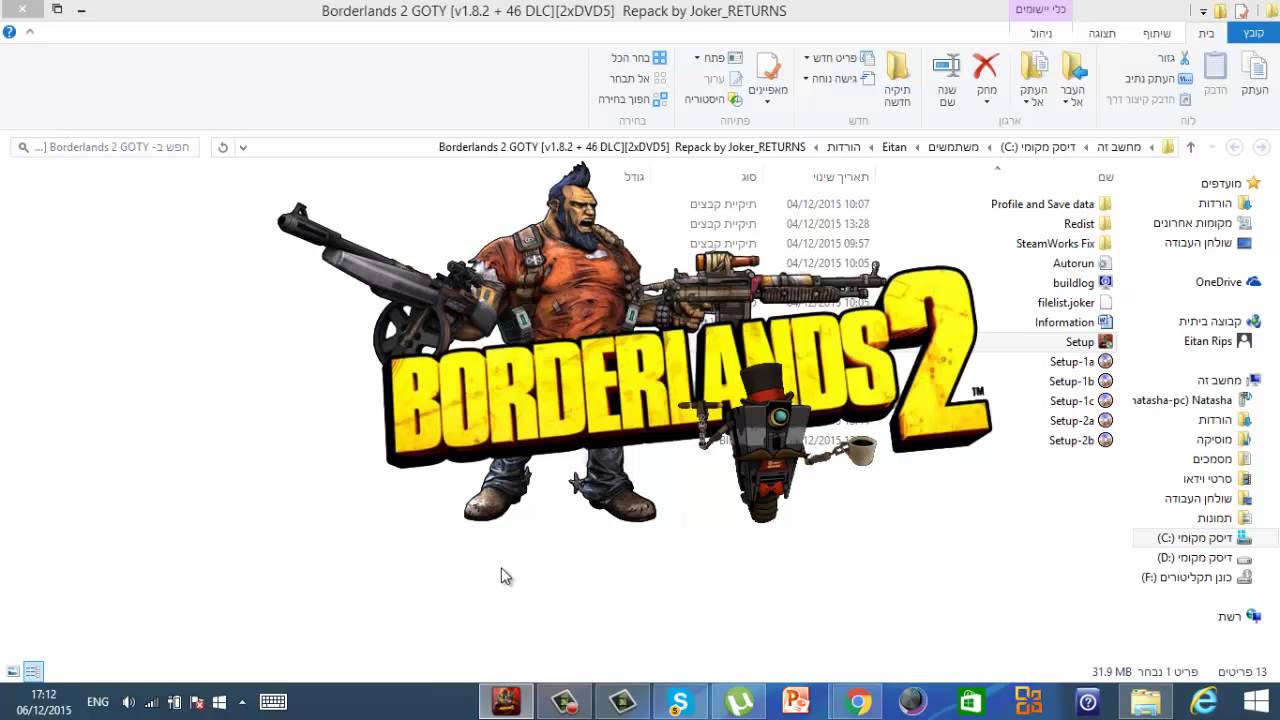The width and height of the screenshot is (1280, 720).
Task: Click the PowerPoint taskbar icon
Action: pos(797,702)
